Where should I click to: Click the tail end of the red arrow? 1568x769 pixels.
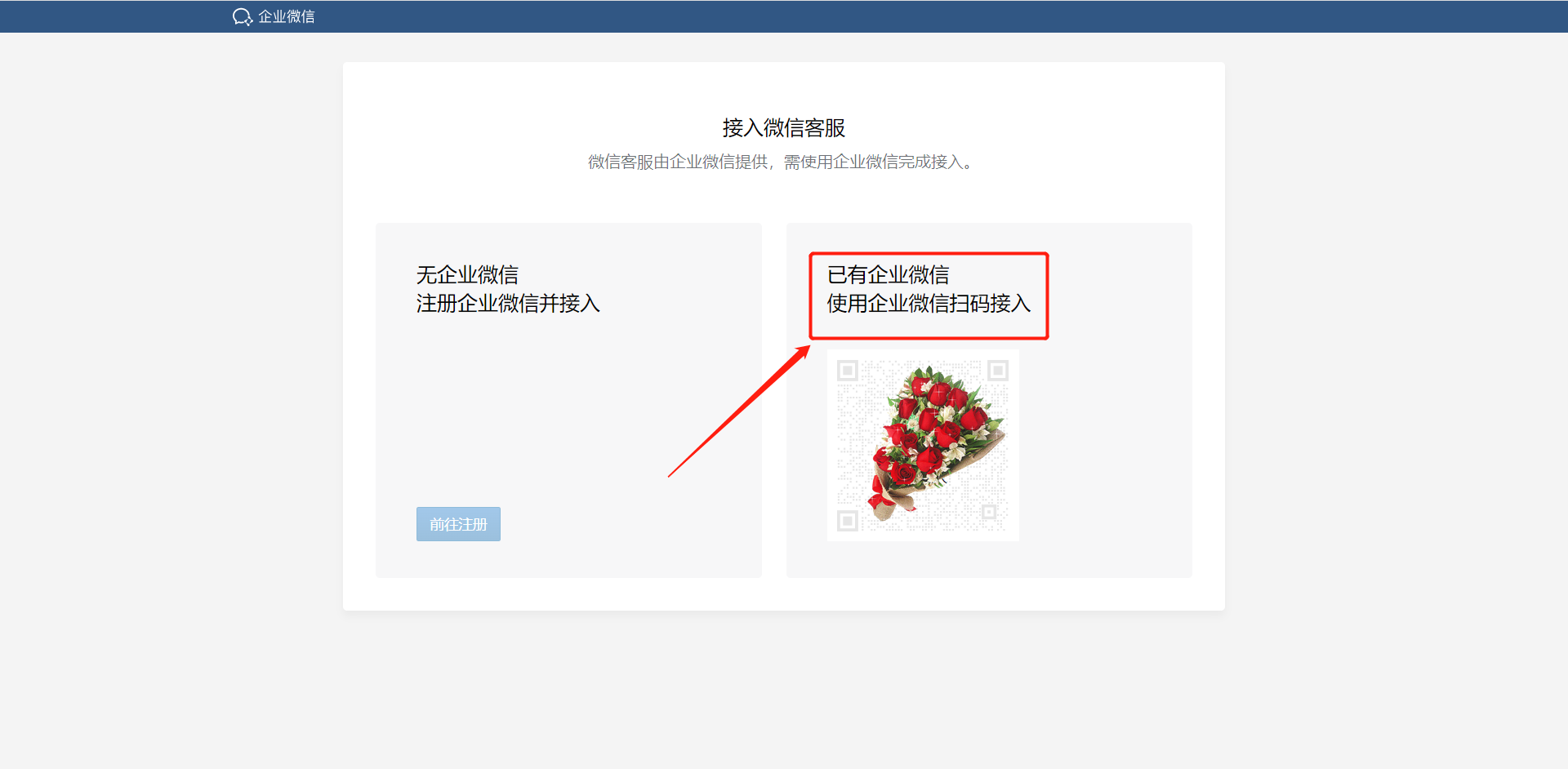pyautogui.click(x=670, y=476)
